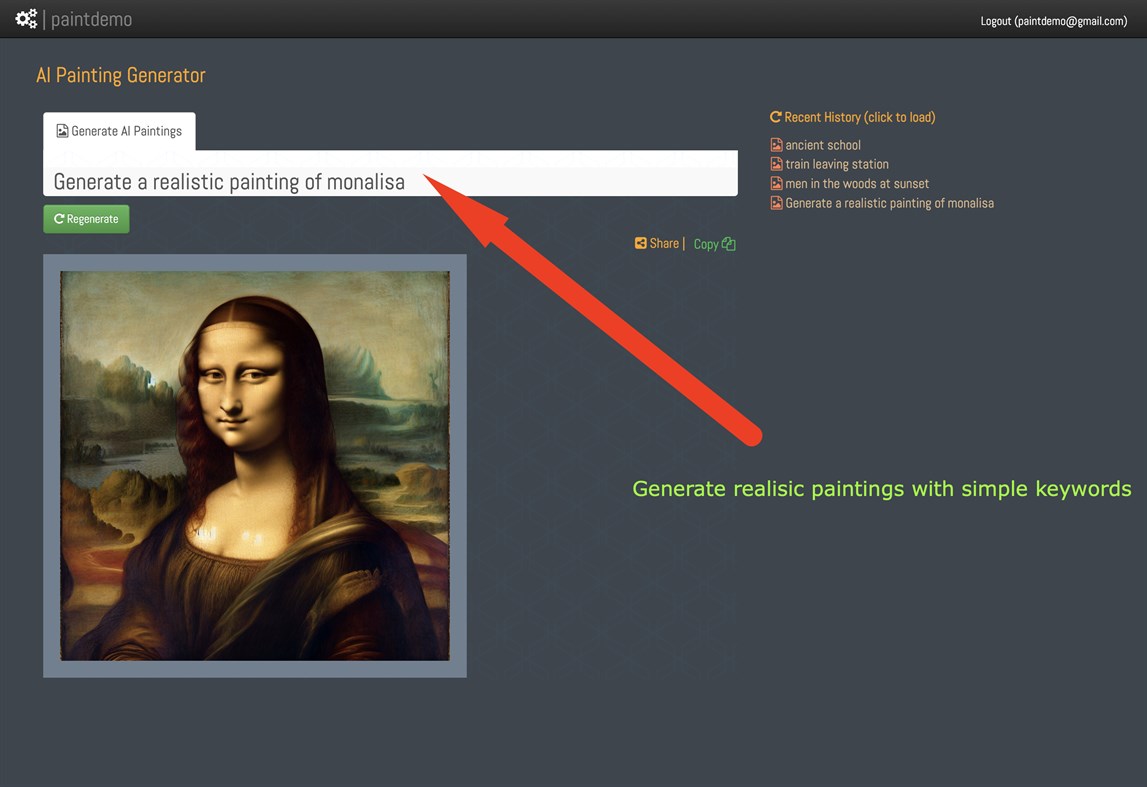Click the image file icon beside ancient school

[x=776, y=144]
